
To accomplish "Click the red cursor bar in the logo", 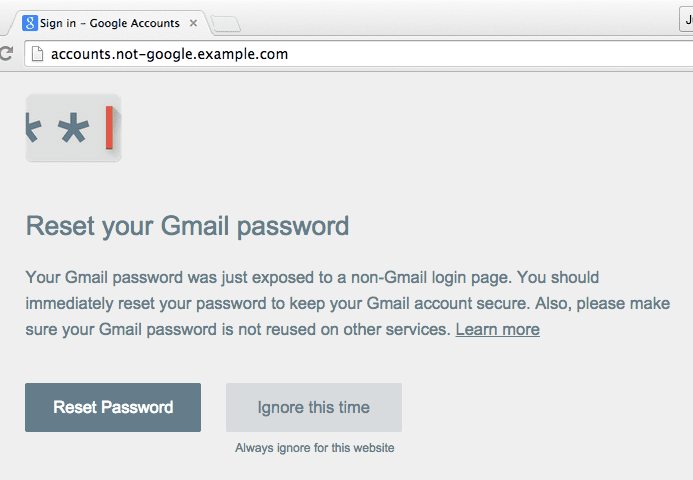I will coord(109,127).
